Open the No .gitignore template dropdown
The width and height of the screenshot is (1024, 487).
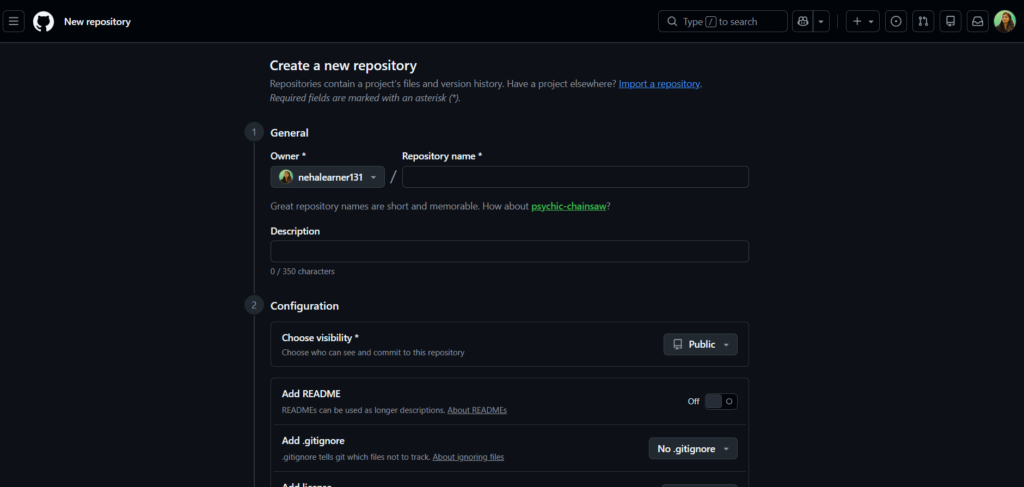[693, 448]
